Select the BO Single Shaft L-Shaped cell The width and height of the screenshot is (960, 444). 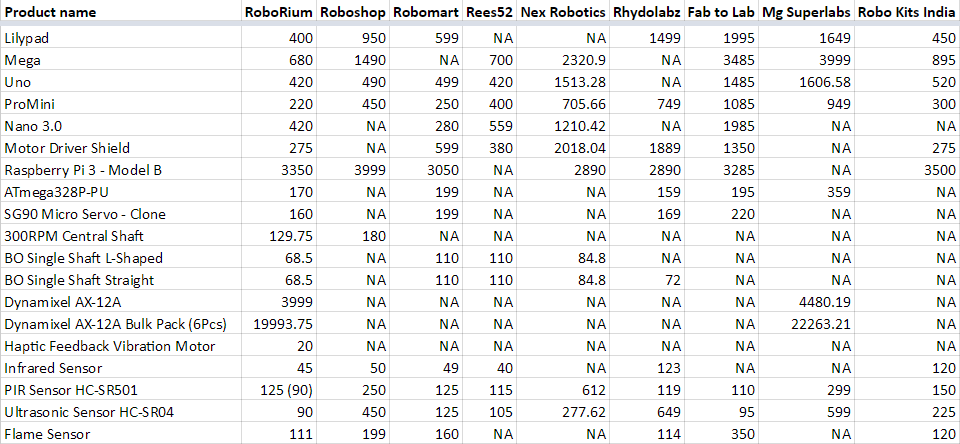tap(120, 258)
